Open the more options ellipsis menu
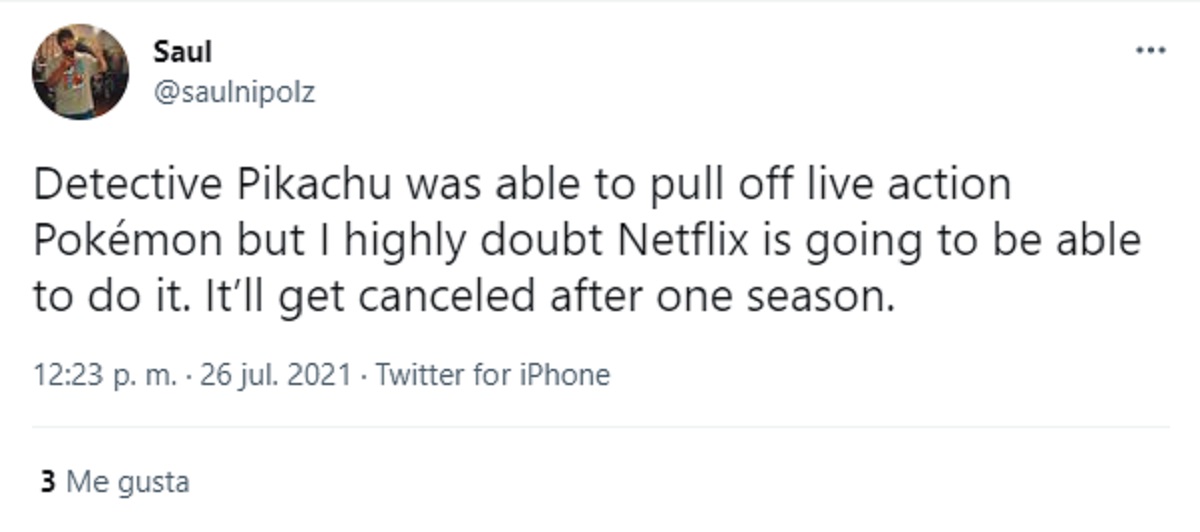The width and height of the screenshot is (1200, 532). coord(1152,51)
